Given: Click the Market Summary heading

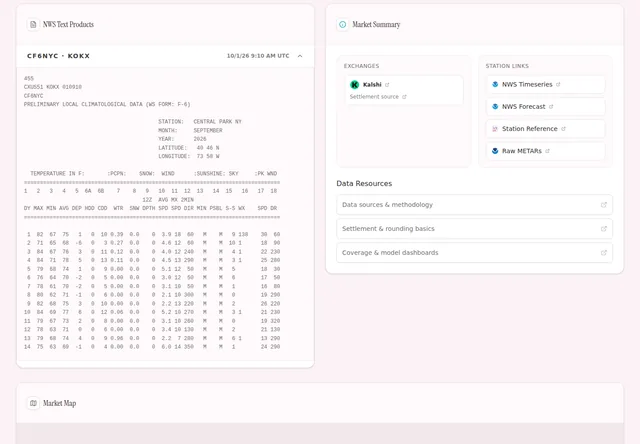Looking at the screenshot, I should (x=376, y=24).
